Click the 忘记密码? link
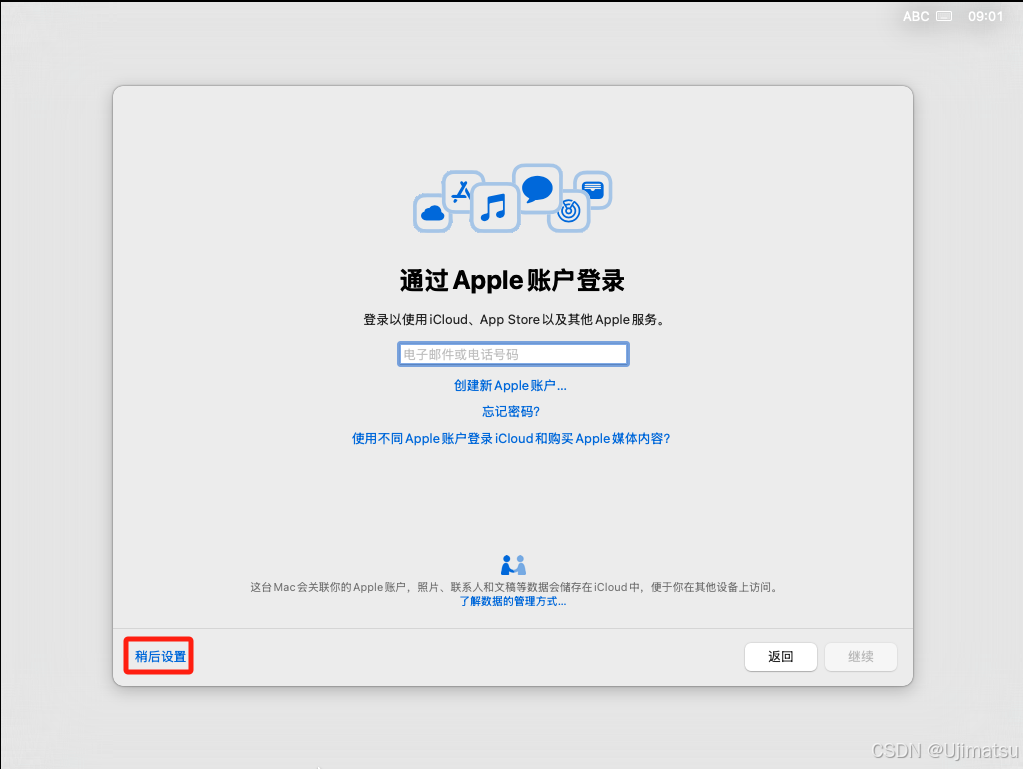Image resolution: width=1023 pixels, height=769 pixels. pyautogui.click(x=511, y=412)
